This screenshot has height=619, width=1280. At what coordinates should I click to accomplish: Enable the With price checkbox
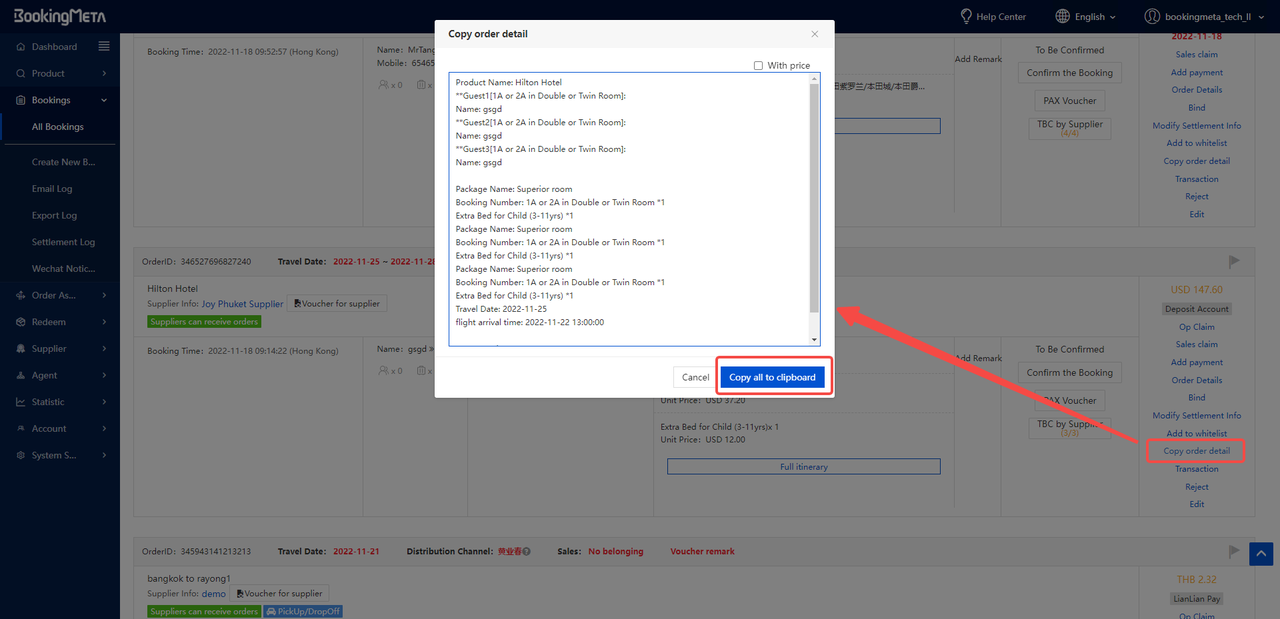coord(759,66)
